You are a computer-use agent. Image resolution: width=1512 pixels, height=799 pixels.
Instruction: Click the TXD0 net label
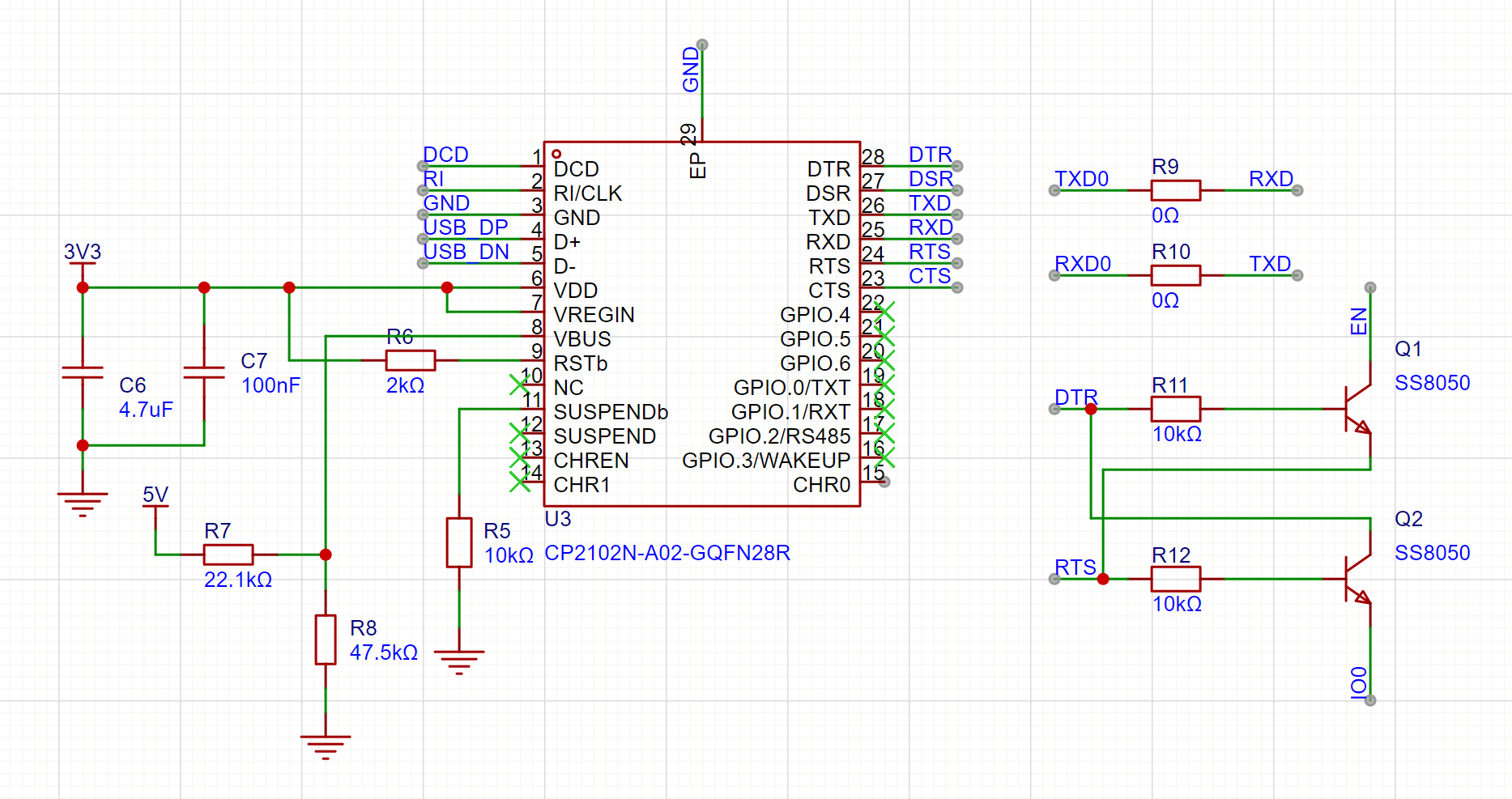click(x=1081, y=179)
